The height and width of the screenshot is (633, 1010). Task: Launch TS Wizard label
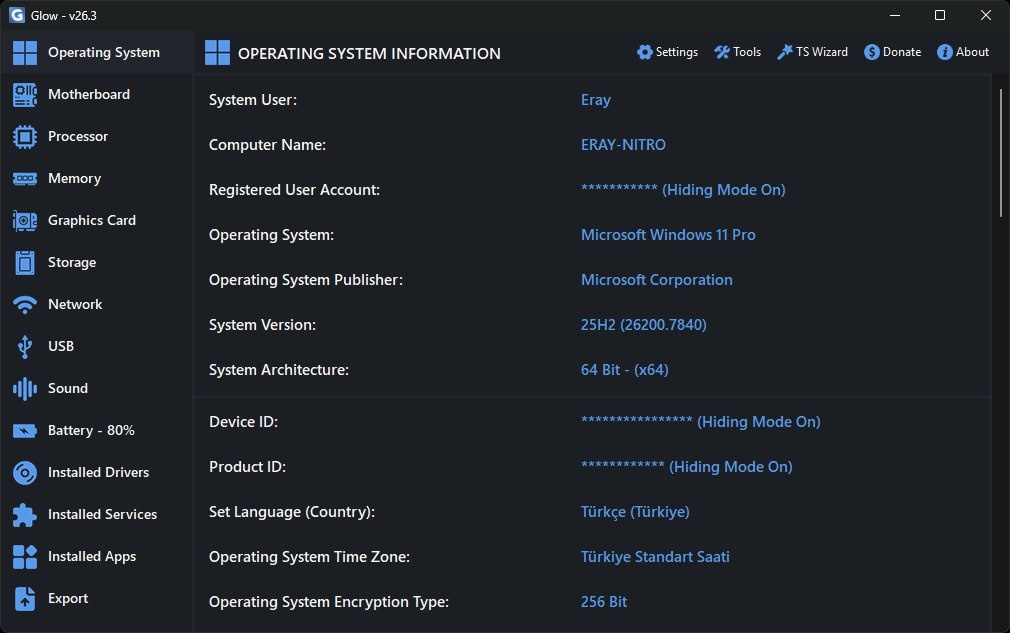click(821, 52)
